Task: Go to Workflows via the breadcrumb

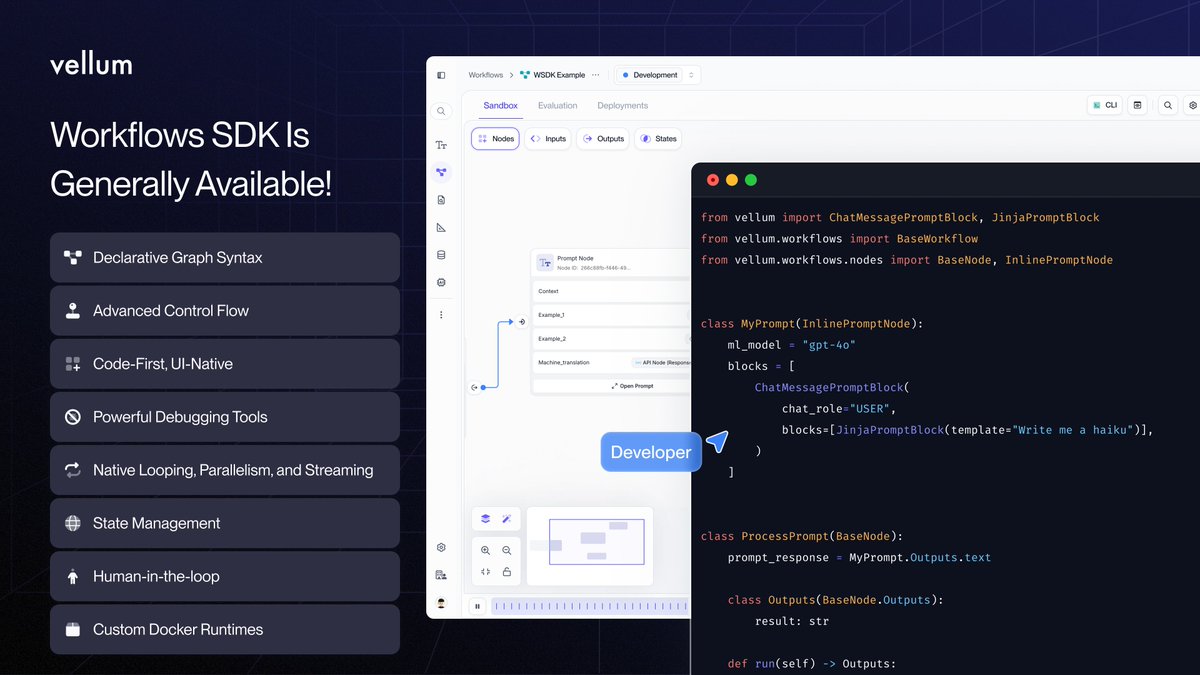Action: point(486,75)
